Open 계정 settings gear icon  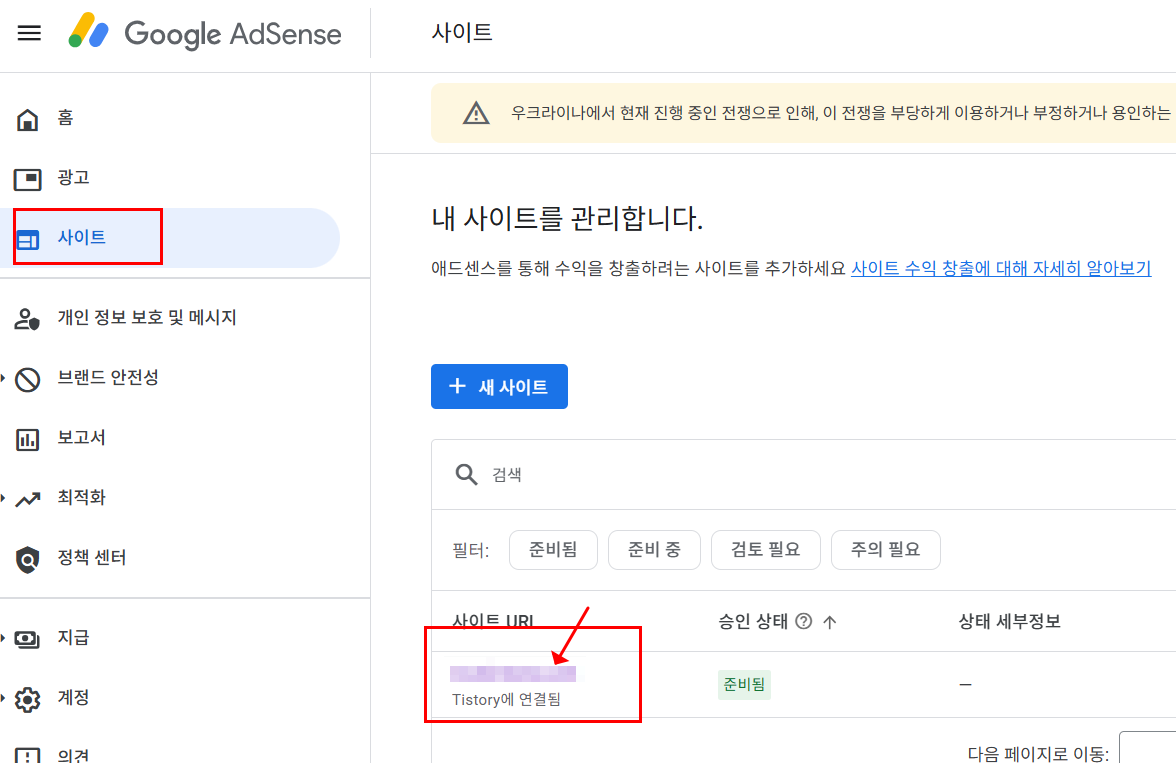pos(29,697)
